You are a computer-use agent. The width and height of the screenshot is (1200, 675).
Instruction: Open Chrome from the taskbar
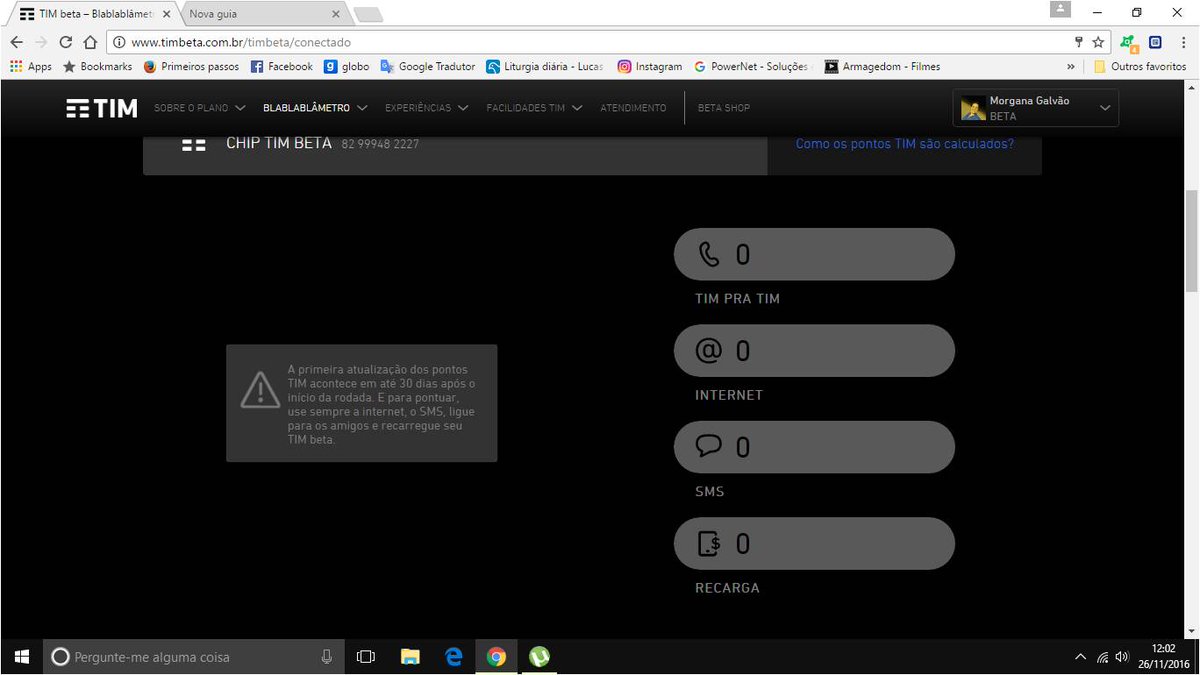[495, 656]
